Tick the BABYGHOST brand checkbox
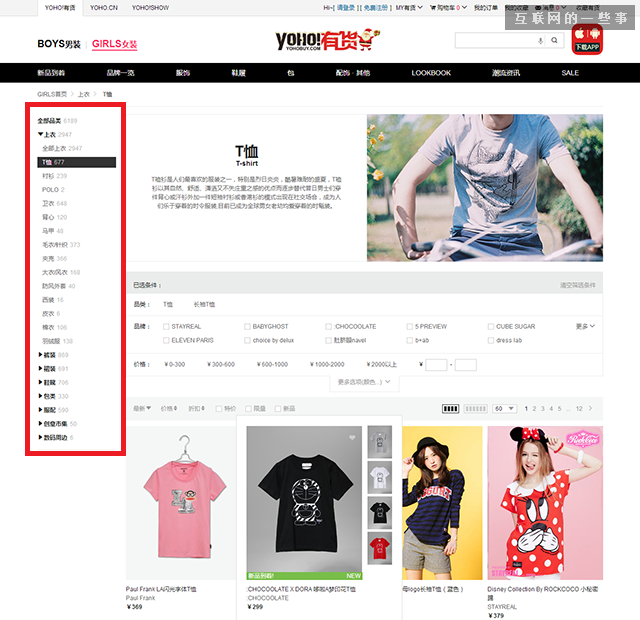Image resolution: width=640 pixels, height=620 pixels. coord(248,326)
